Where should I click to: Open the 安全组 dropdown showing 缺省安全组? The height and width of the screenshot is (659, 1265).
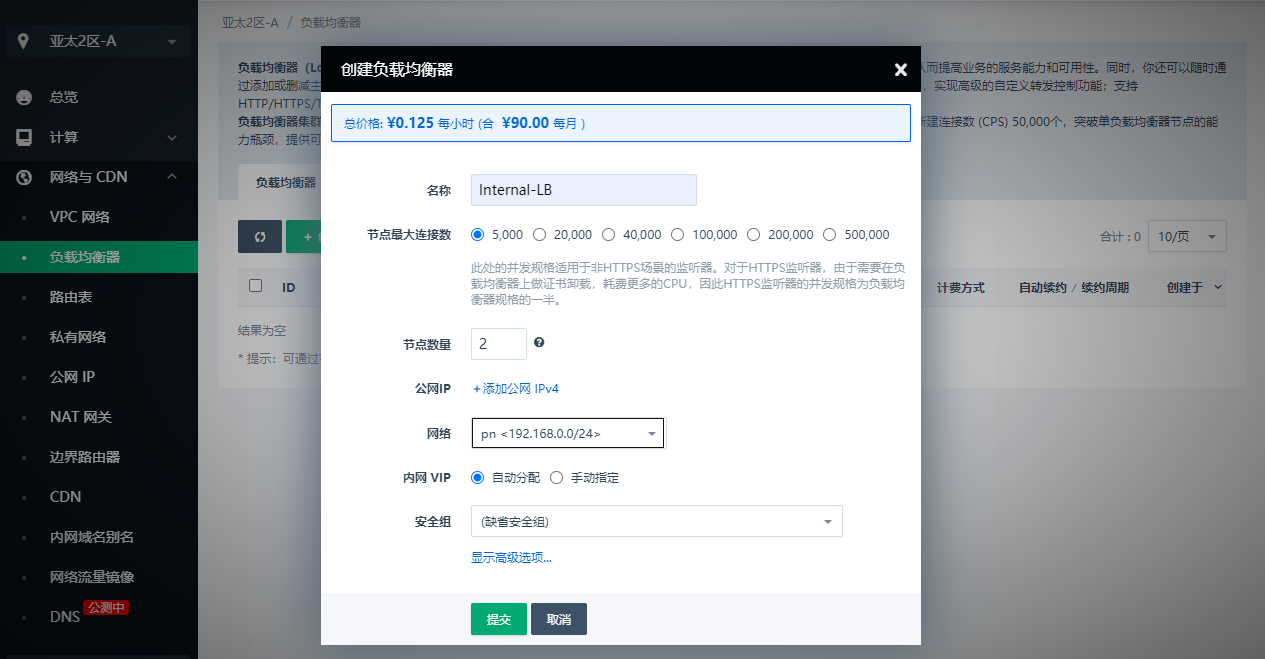click(x=656, y=521)
